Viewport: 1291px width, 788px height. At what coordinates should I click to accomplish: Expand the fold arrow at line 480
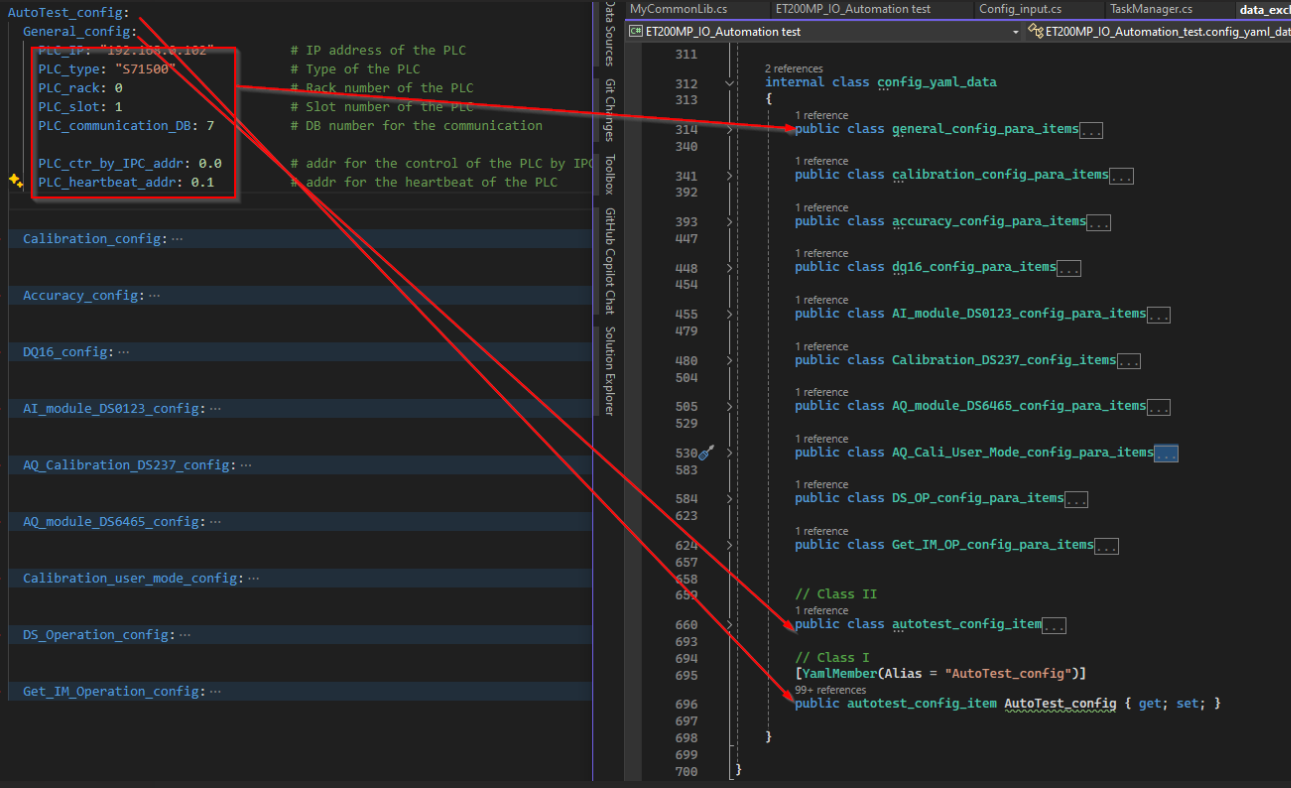tap(729, 360)
